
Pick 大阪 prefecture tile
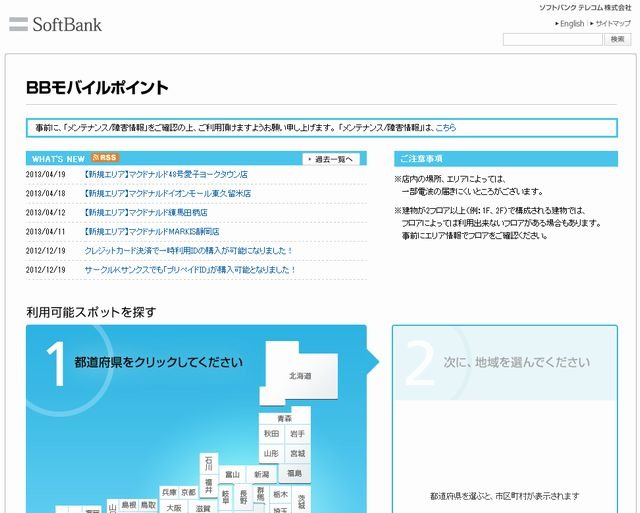coord(174,508)
